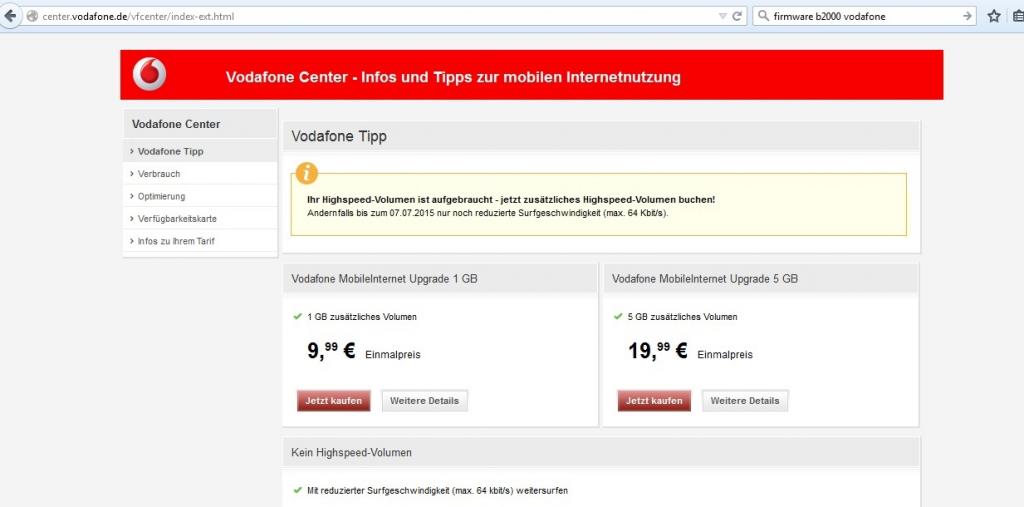Click the 19,99 € price
The width and height of the screenshot is (1024, 507).
658,351
